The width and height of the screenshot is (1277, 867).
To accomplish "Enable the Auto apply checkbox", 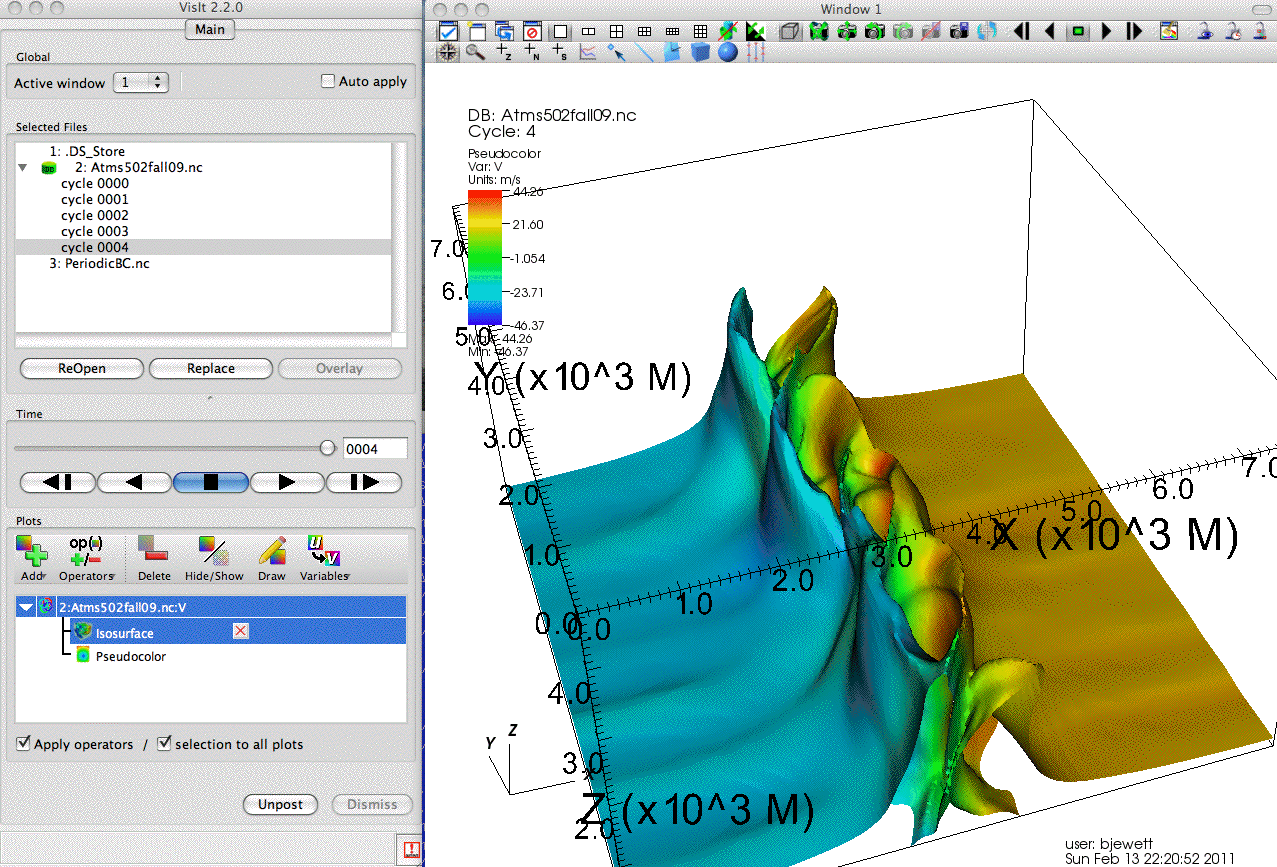I will [328, 82].
